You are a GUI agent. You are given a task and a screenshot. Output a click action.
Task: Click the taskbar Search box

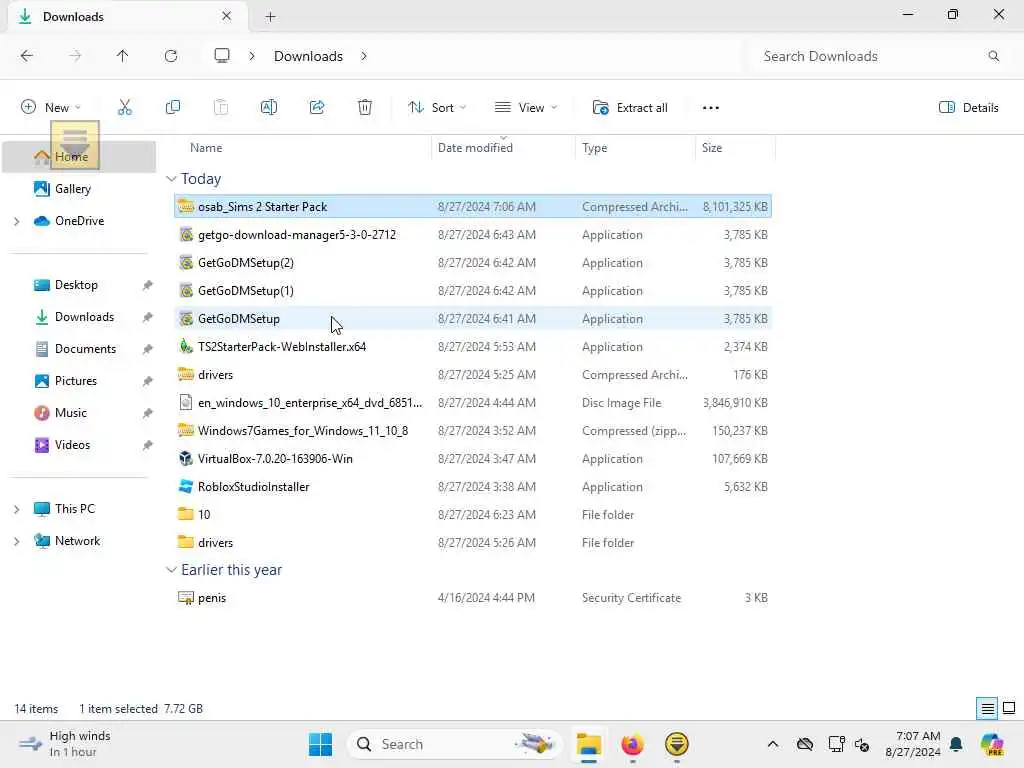coord(454,744)
